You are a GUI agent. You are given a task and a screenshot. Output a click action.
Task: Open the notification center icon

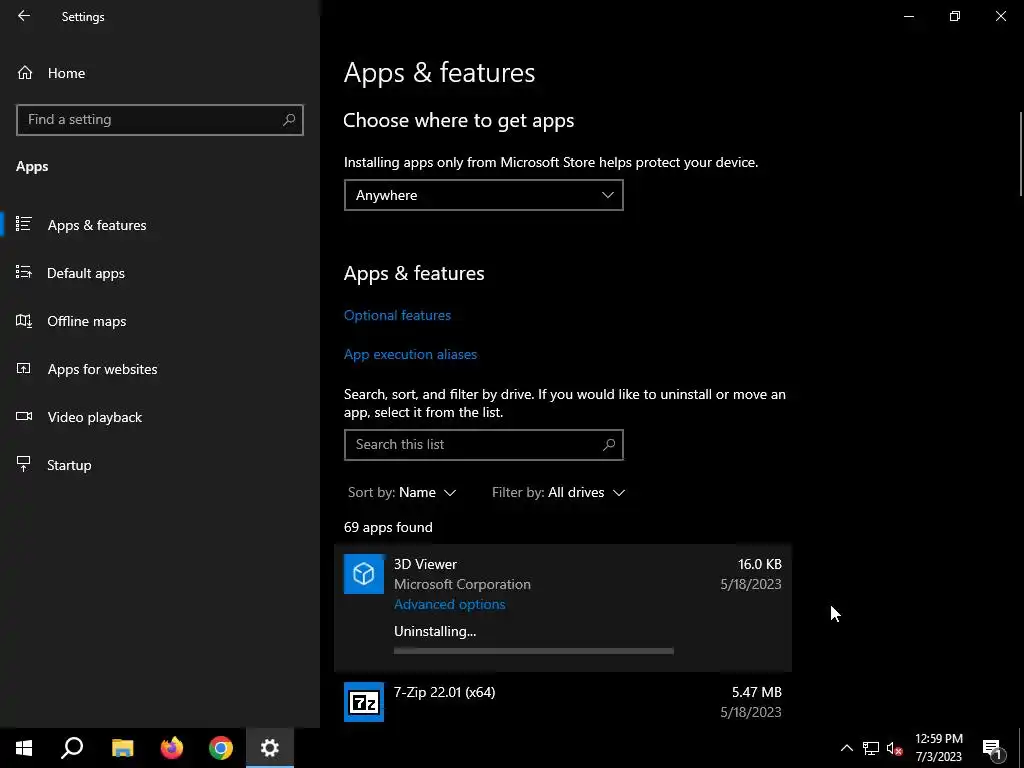(x=993, y=748)
